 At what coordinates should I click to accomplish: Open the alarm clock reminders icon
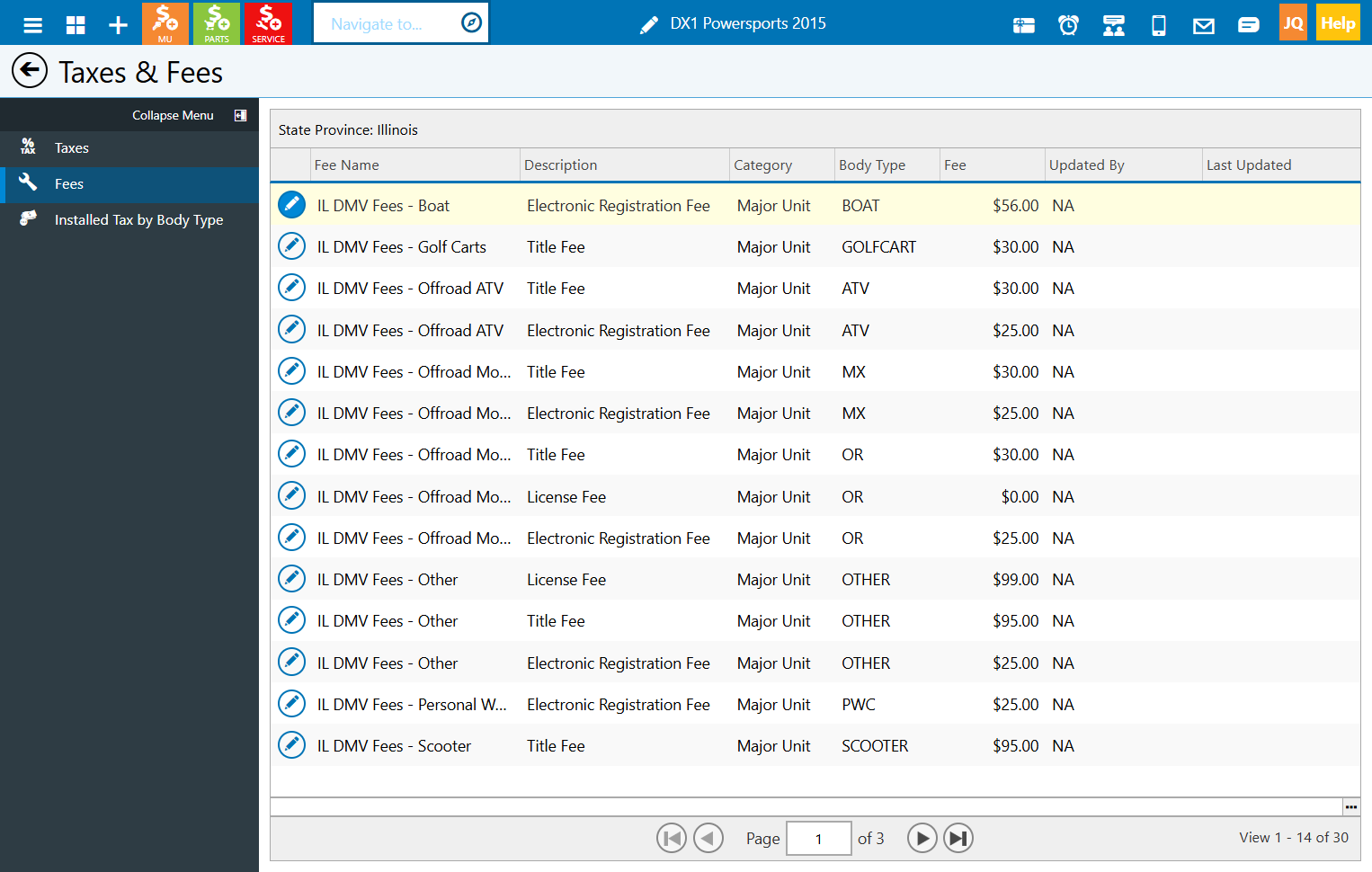(x=1068, y=25)
